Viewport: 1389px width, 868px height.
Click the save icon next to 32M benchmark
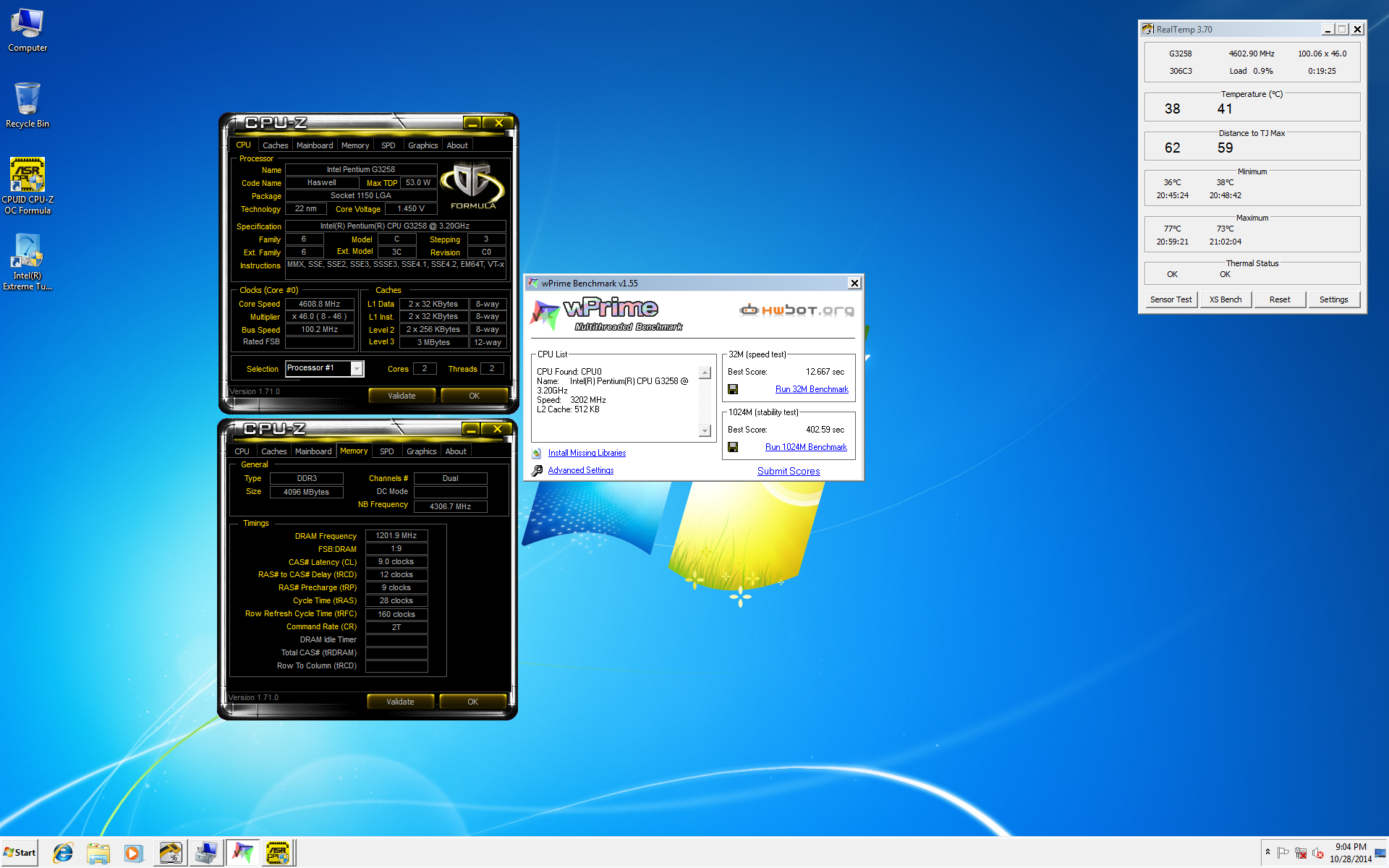pyautogui.click(x=733, y=389)
